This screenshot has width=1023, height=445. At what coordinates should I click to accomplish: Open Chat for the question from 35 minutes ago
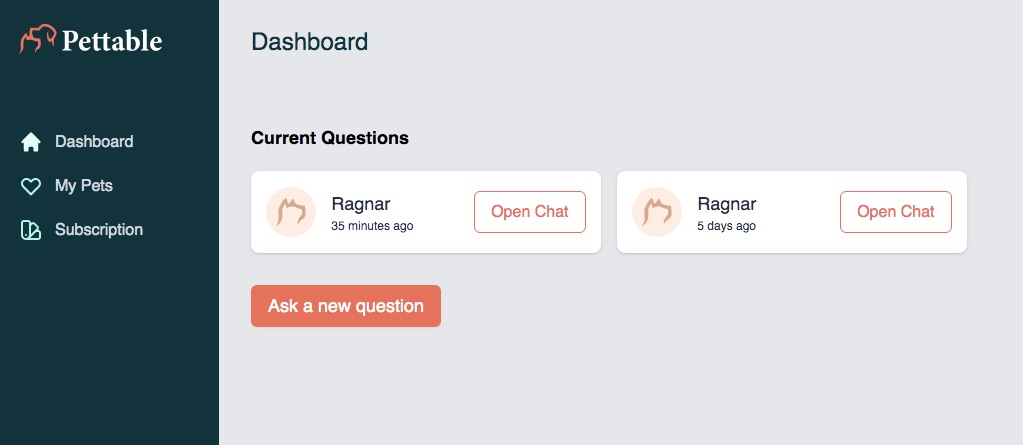pos(530,212)
